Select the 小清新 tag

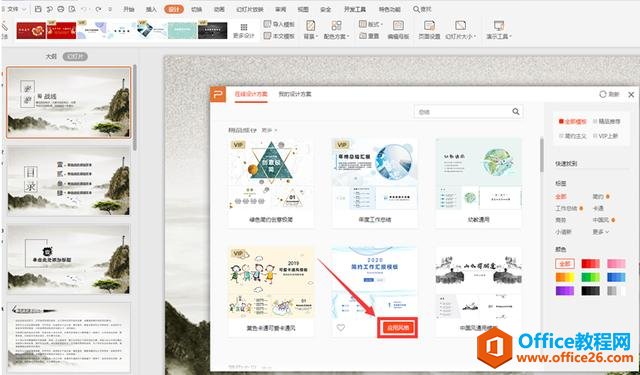point(563,232)
